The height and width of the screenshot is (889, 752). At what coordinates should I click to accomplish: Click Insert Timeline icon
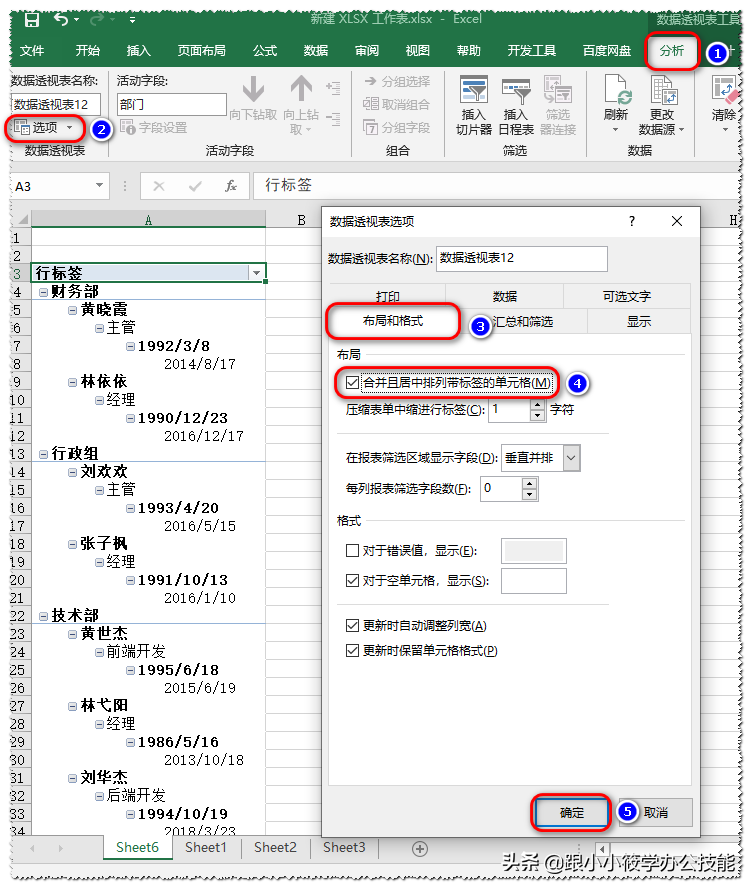(x=516, y=91)
